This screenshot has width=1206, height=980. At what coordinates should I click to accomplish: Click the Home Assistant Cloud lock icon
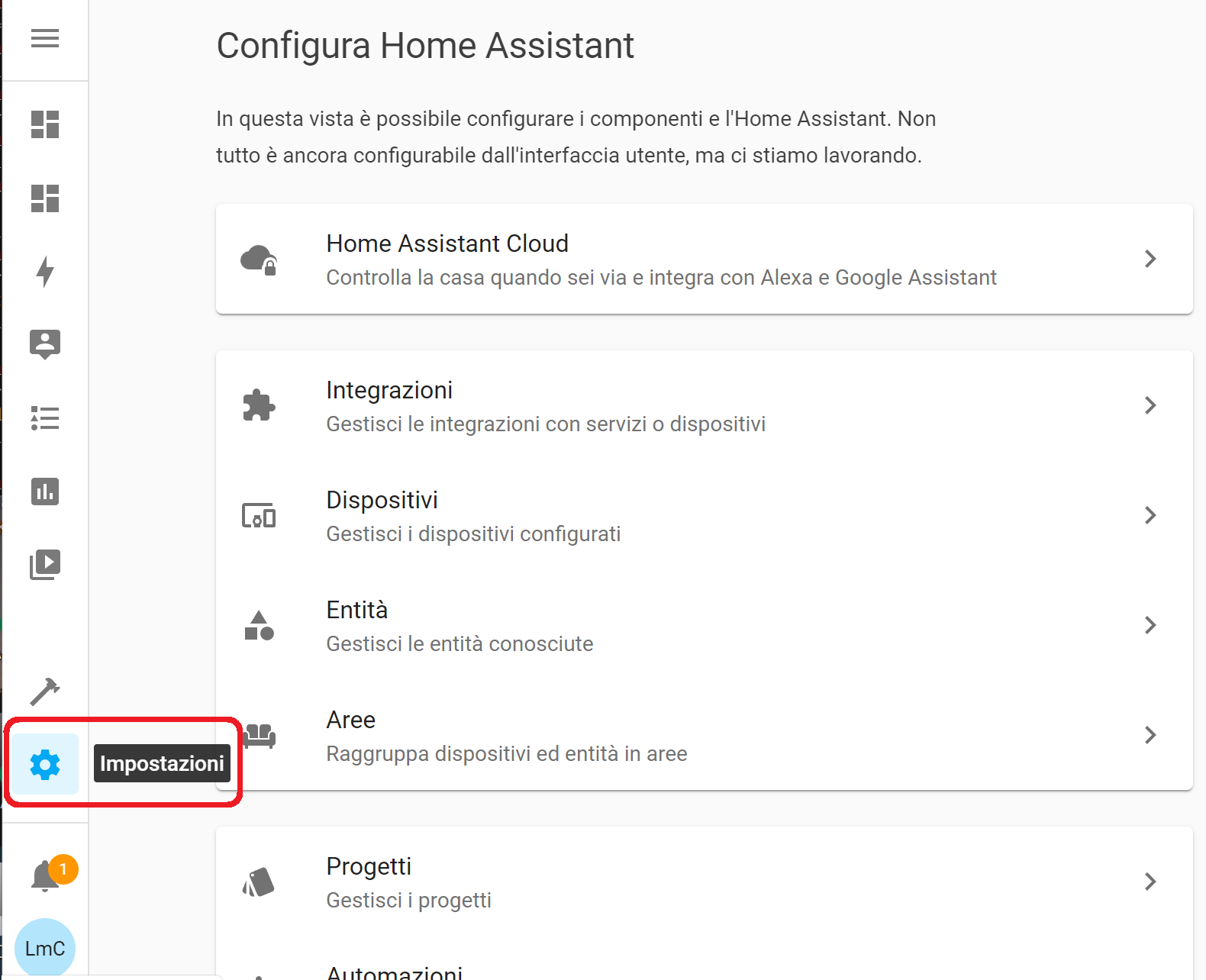pos(260,260)
